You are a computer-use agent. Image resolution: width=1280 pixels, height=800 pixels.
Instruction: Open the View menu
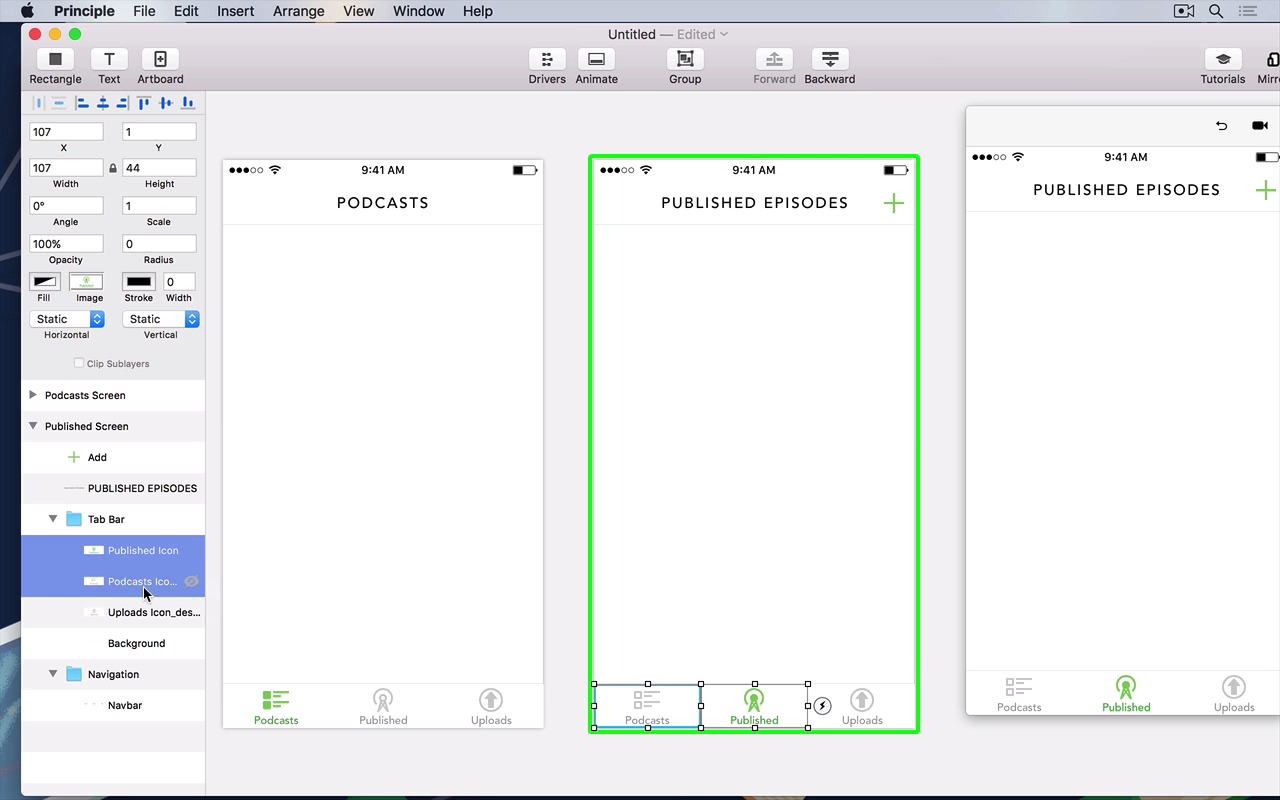point(358,11)
